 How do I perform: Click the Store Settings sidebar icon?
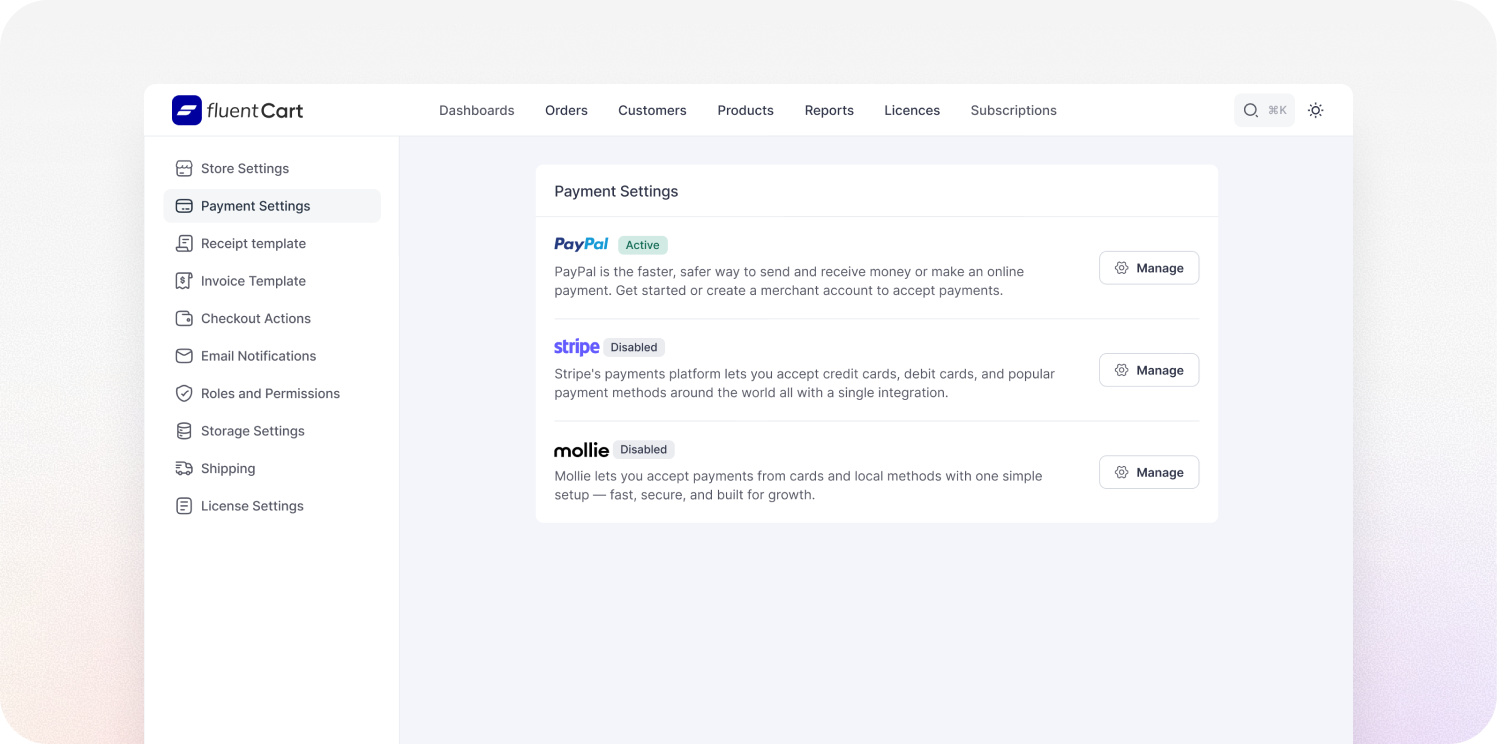click(184, 169)
